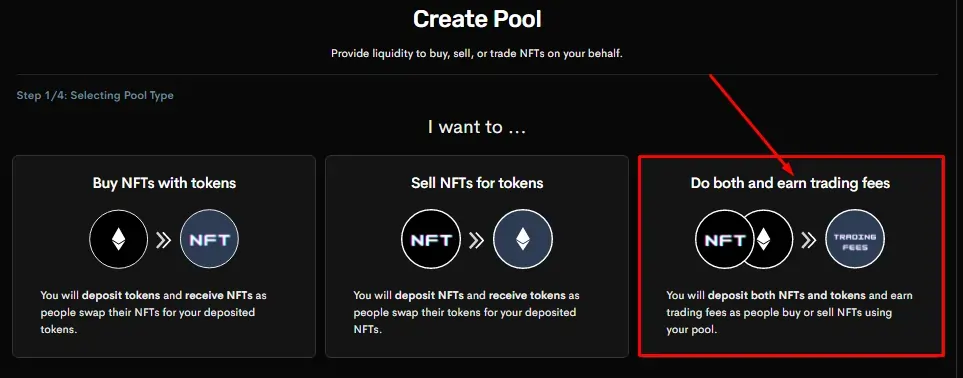Click the Trading Fees circle icon
The width and height of the screenshot is (963, 378).
[855, 239]
